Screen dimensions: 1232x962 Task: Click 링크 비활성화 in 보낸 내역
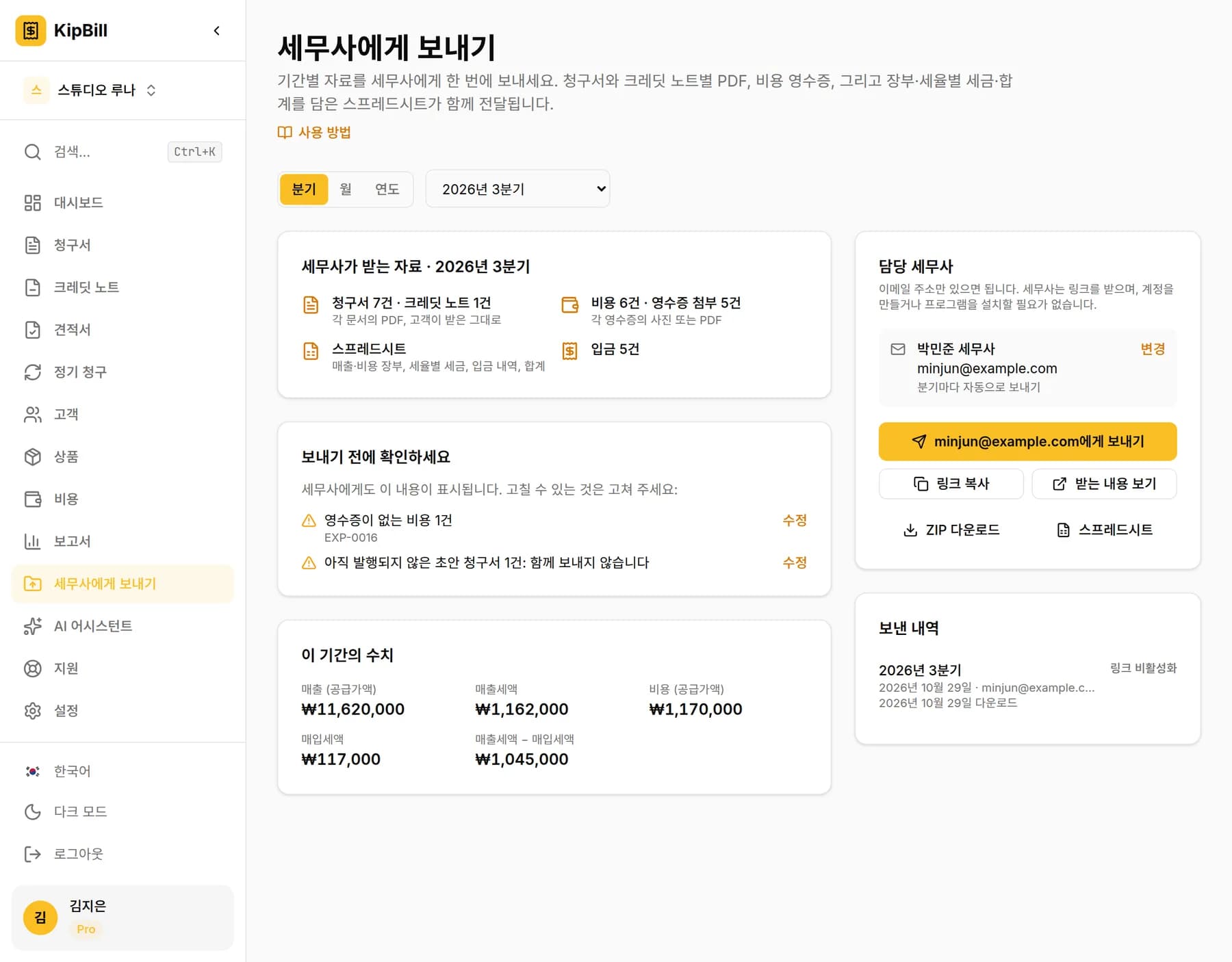click(1143, 668)
